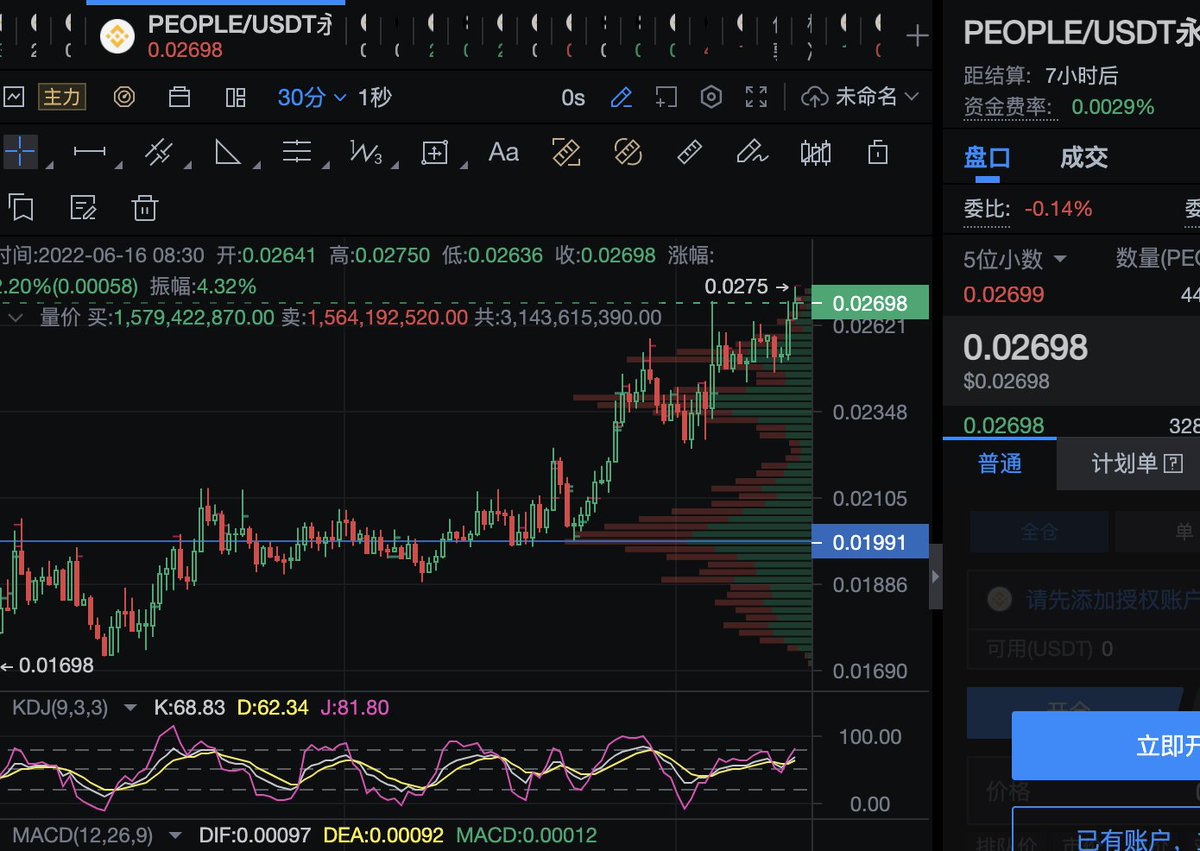Viewport: 1200px width, 851px height.
Task: Click the chart type icon left of 主力
Action: [x=13, y=97]
